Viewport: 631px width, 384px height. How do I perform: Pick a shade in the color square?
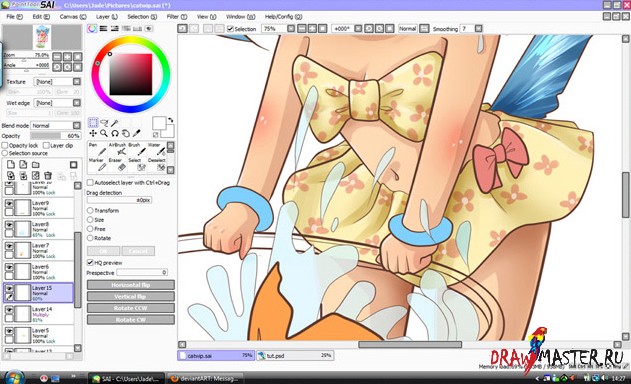pos(131,74)
